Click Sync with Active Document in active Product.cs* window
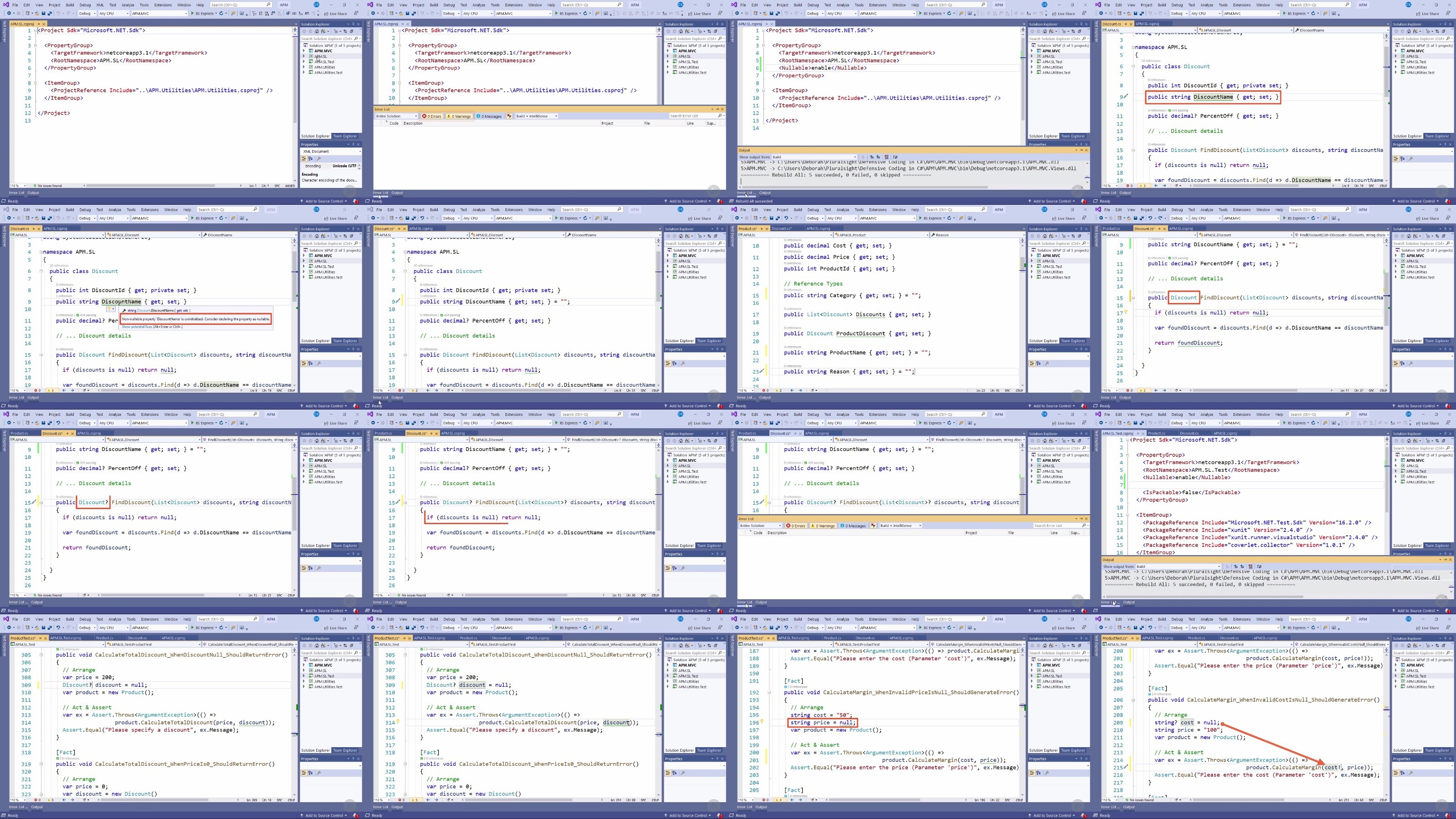This screenshot has width=1456, height=819. pyautogui.click(x=1073, y=236)
